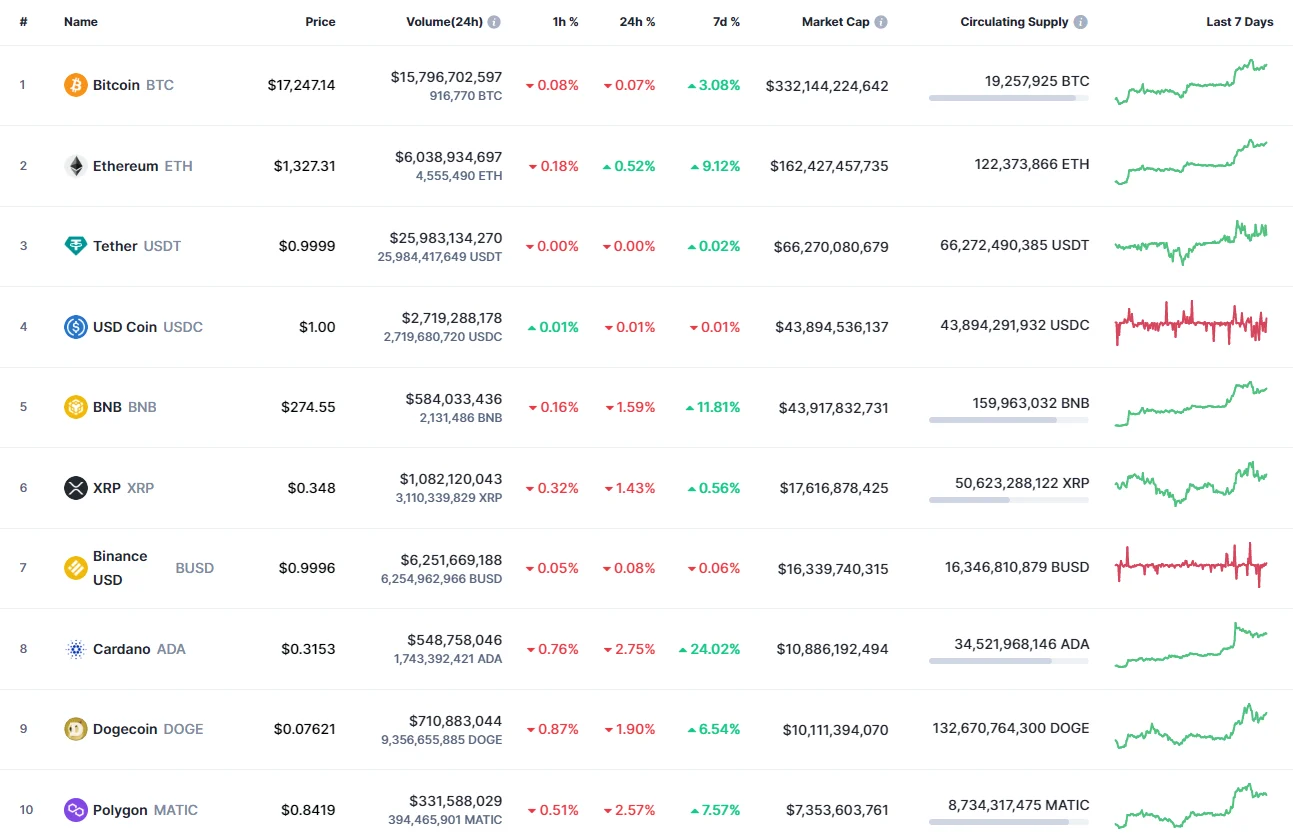This screenshot has width=1293, height=840.
Task: Click the Polygon MATIC purple logo
Action: tap(76, 810)
